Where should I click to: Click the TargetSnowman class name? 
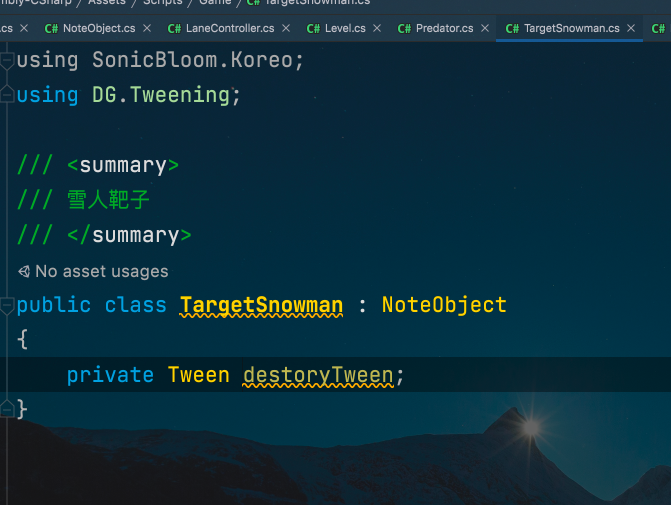pos(261,306)
